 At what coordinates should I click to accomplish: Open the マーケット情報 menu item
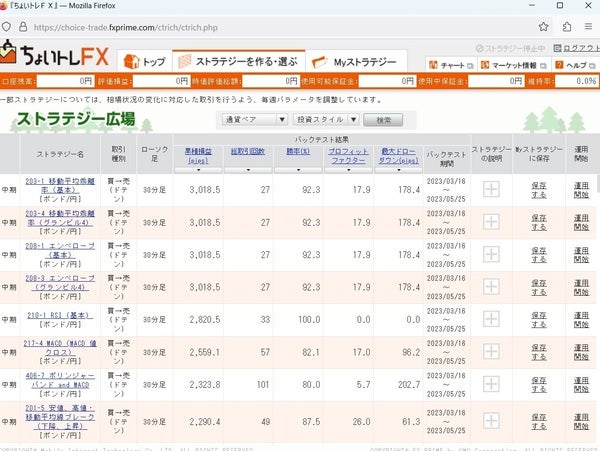(x=514, y=65)
